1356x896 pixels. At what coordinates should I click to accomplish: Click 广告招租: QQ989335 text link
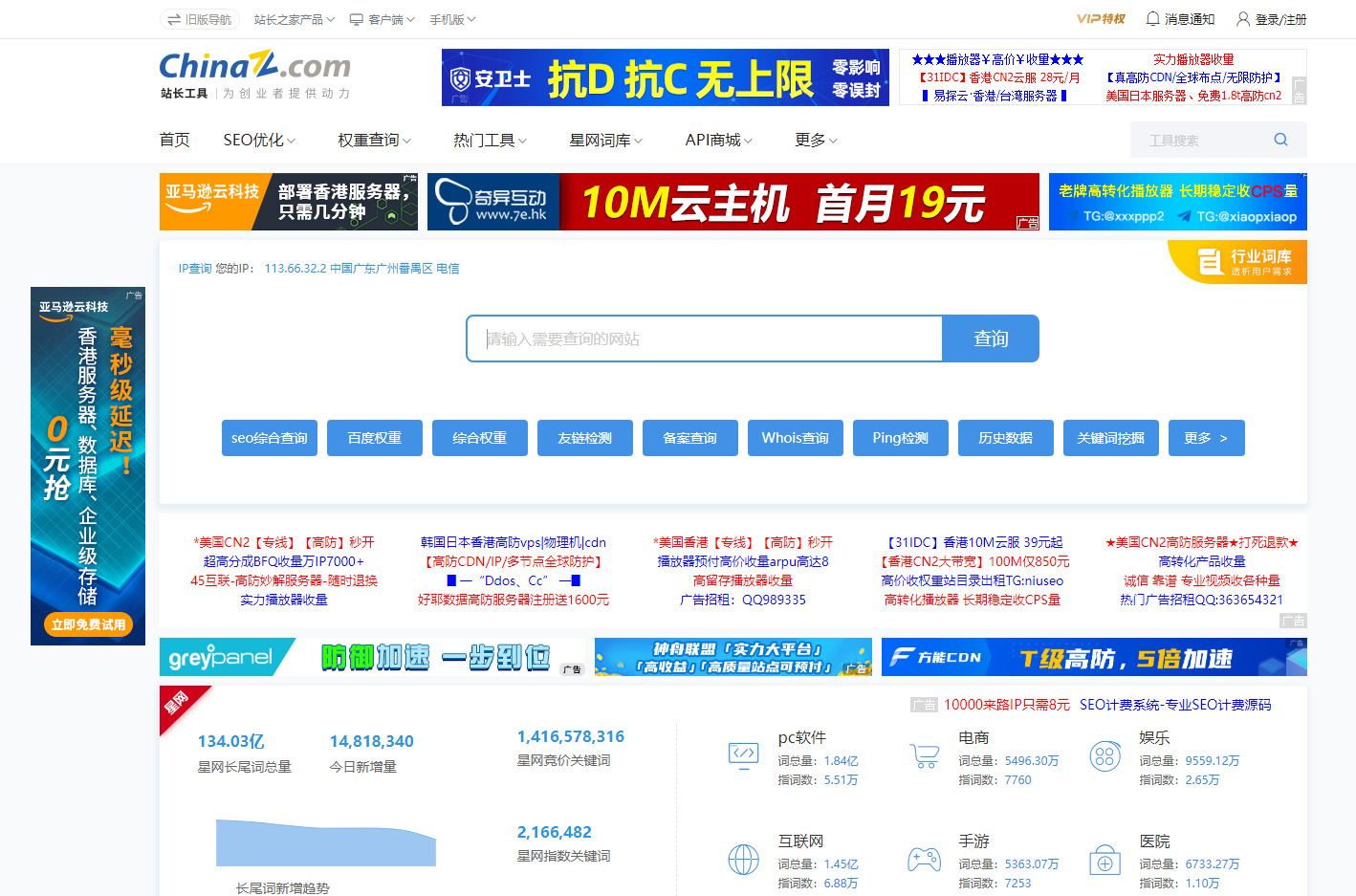pyautogui.click(x=743, y=600)
